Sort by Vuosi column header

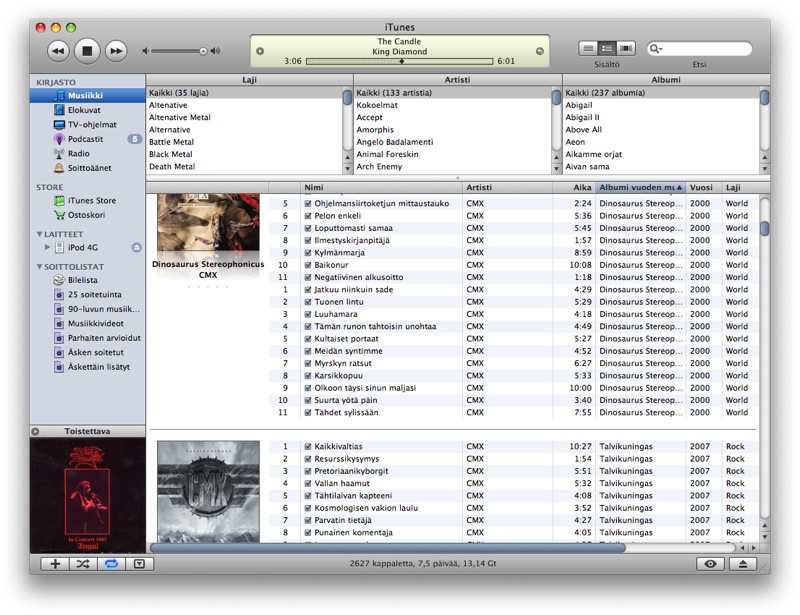tap(704, 187)
